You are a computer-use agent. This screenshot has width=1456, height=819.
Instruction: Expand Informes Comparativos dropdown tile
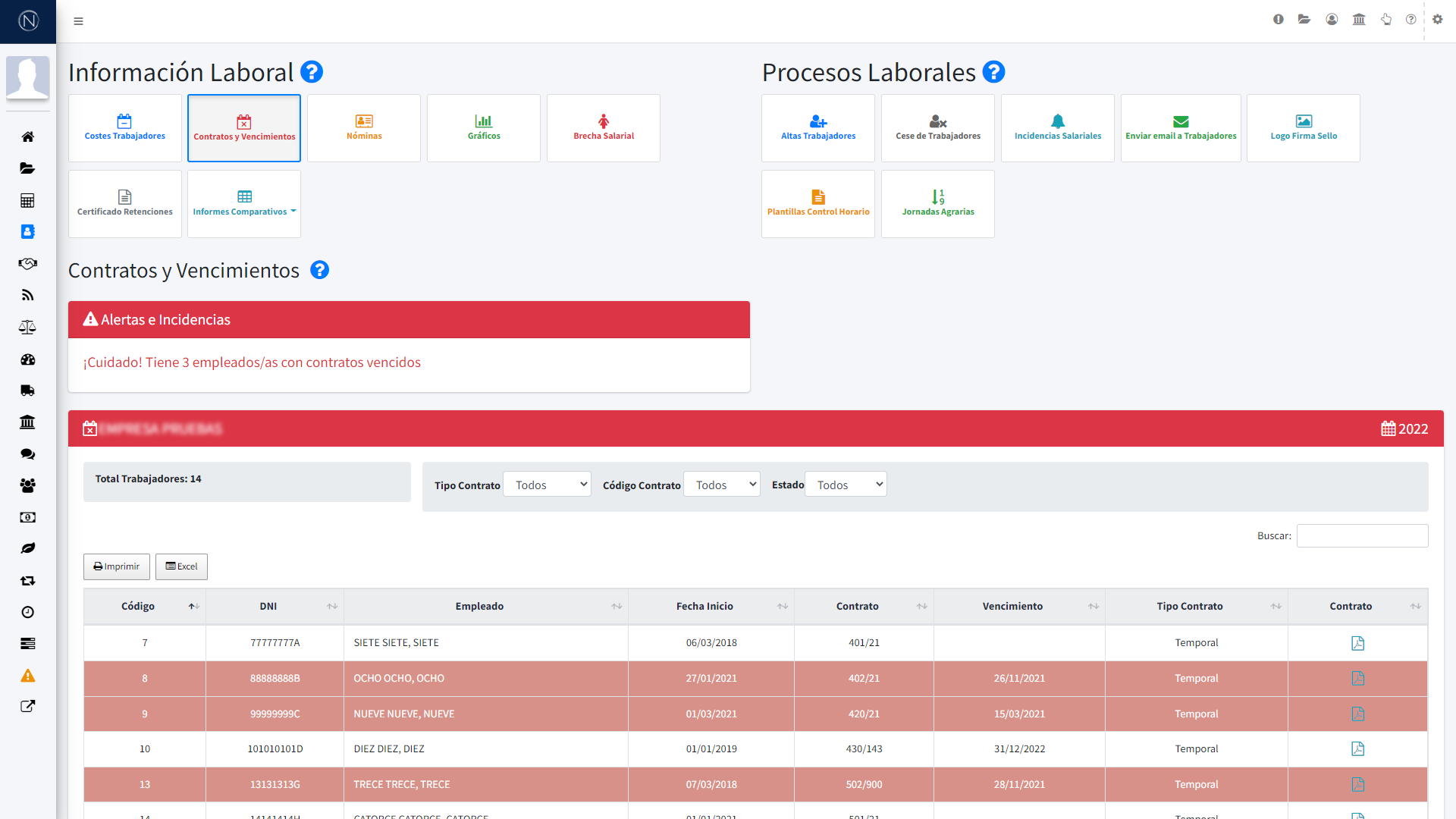244,204
